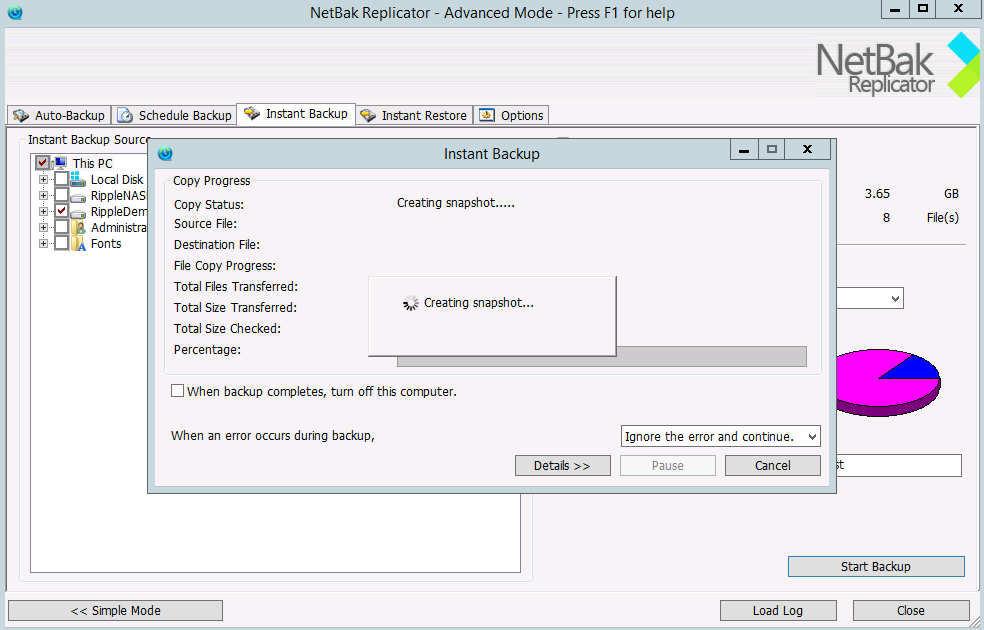Select the Local Disk drive icon
984x630 pixels.
pos(78,179)
